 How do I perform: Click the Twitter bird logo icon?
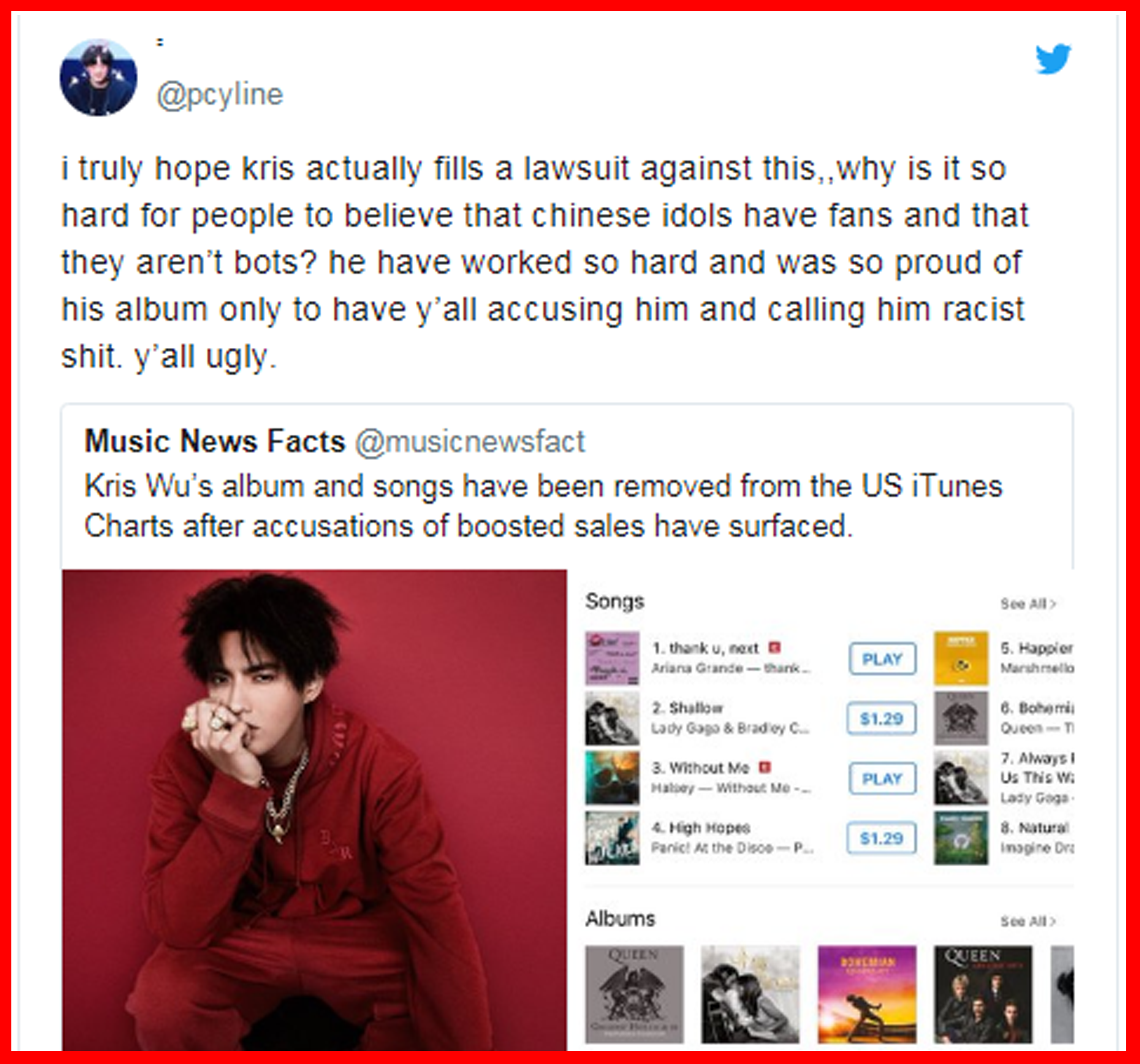coord(1053,59)
